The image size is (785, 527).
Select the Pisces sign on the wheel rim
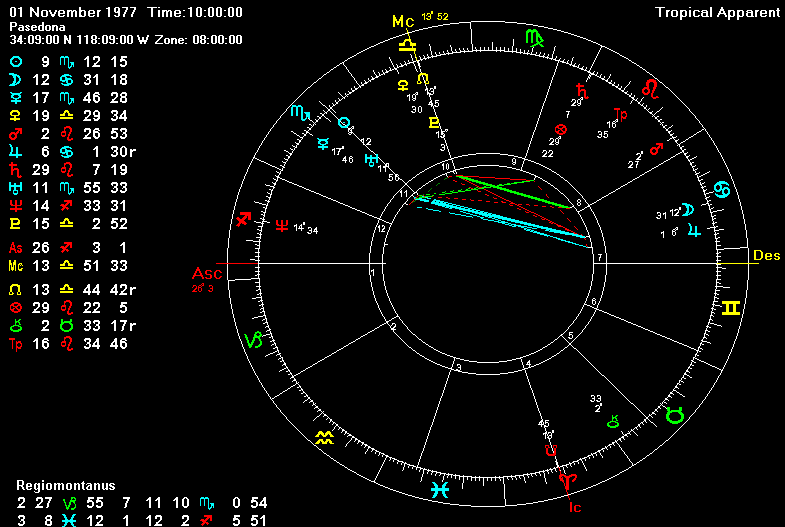coord(440,489)
